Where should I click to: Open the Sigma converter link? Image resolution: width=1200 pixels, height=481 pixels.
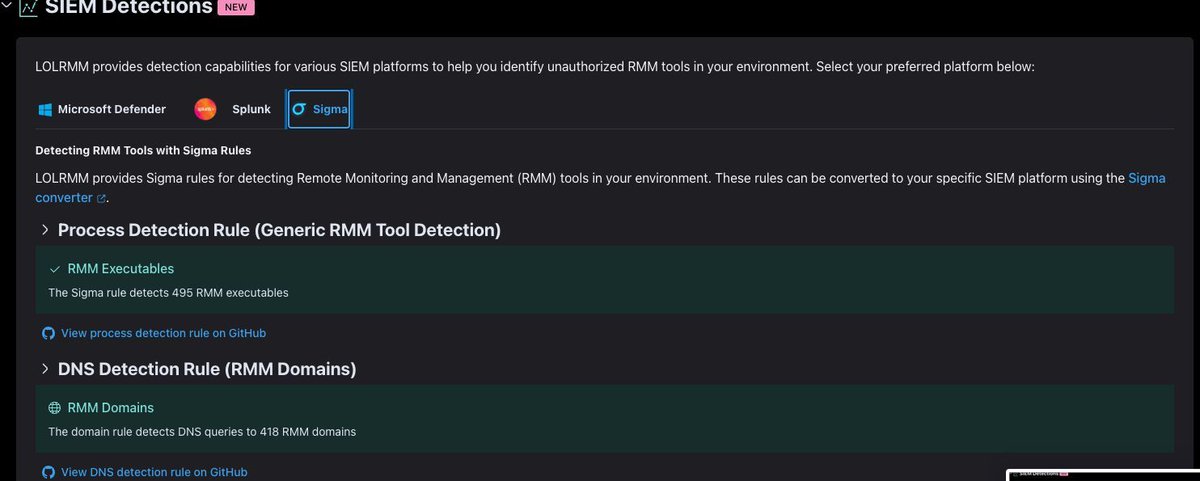[x=1146, y=178]
